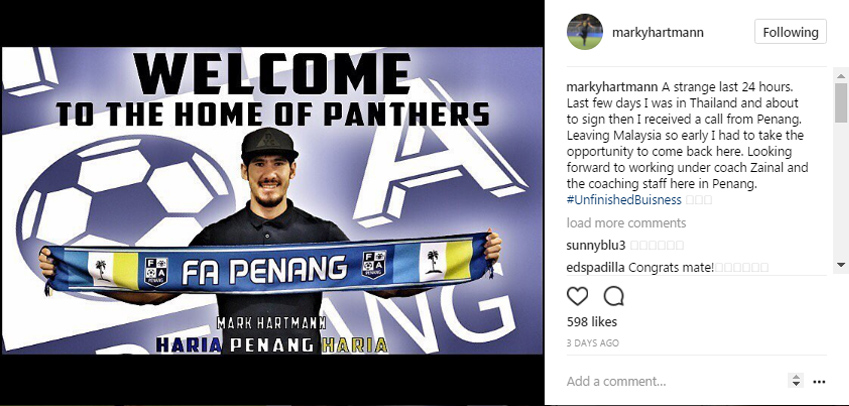
Task: Click the comment box stepper arrows
Action: pyautogui.click(x=795, y=381)
